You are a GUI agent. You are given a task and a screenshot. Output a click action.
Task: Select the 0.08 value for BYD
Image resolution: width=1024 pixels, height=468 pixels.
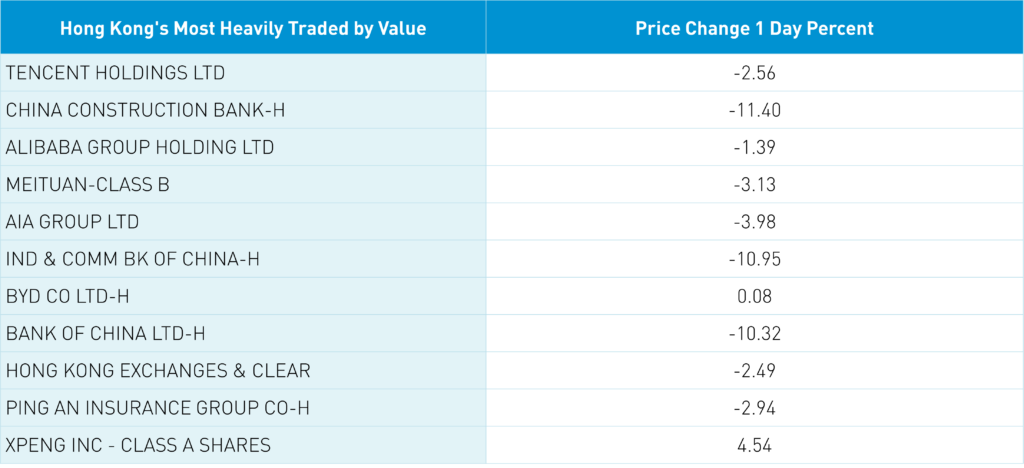coord(754,296)
